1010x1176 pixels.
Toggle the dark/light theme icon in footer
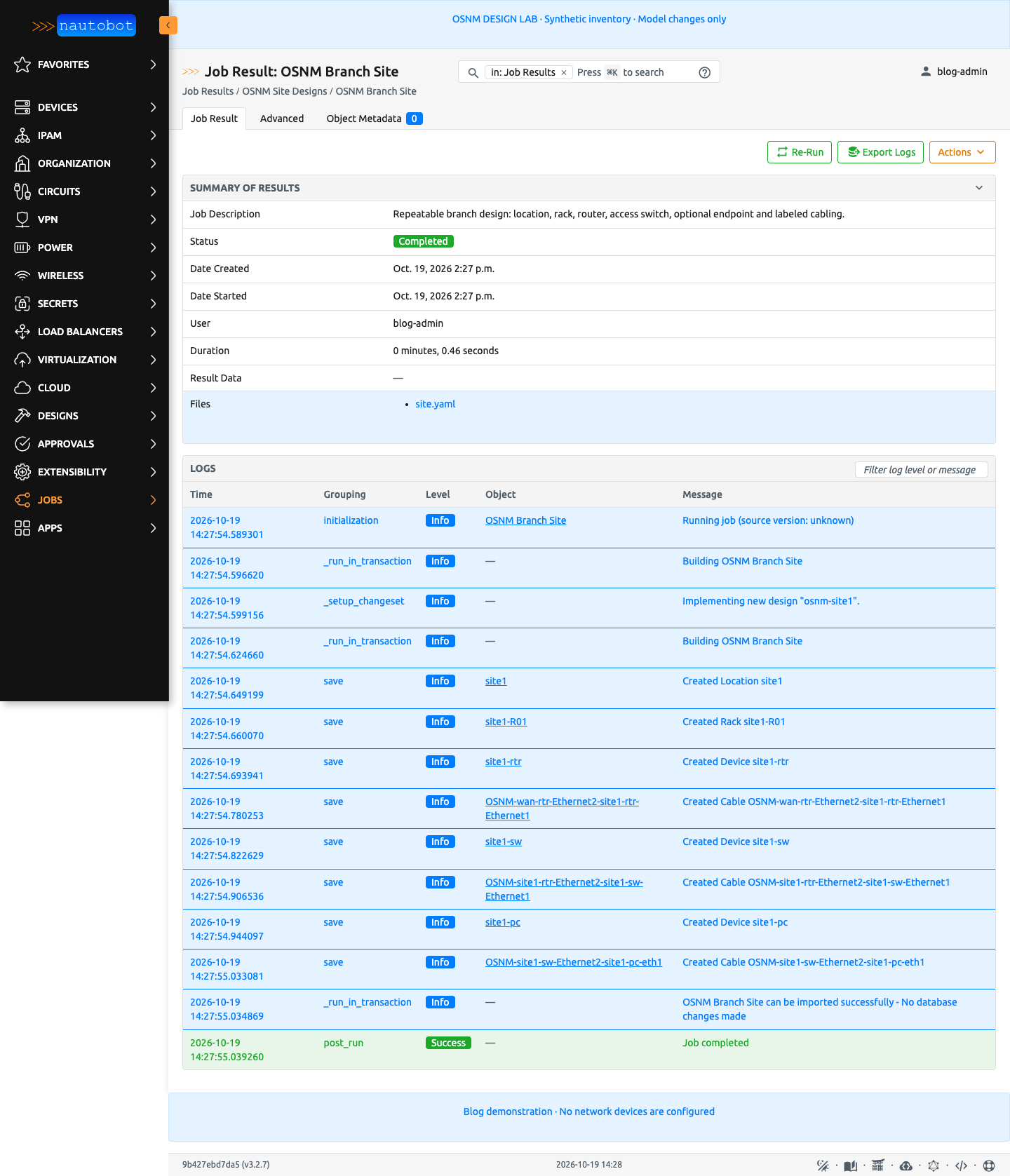click(823, 1165)
